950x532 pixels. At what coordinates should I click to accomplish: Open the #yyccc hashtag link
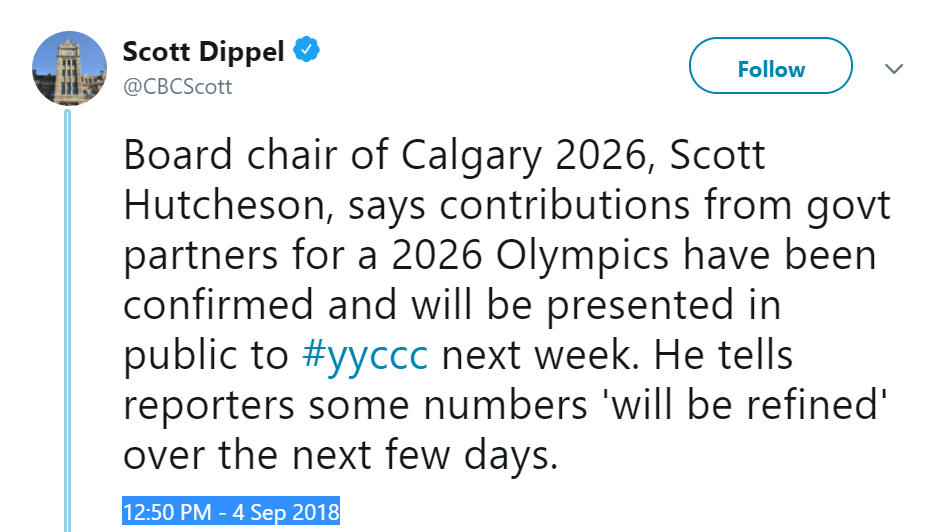pyautogui.click(x=364, y=356)
